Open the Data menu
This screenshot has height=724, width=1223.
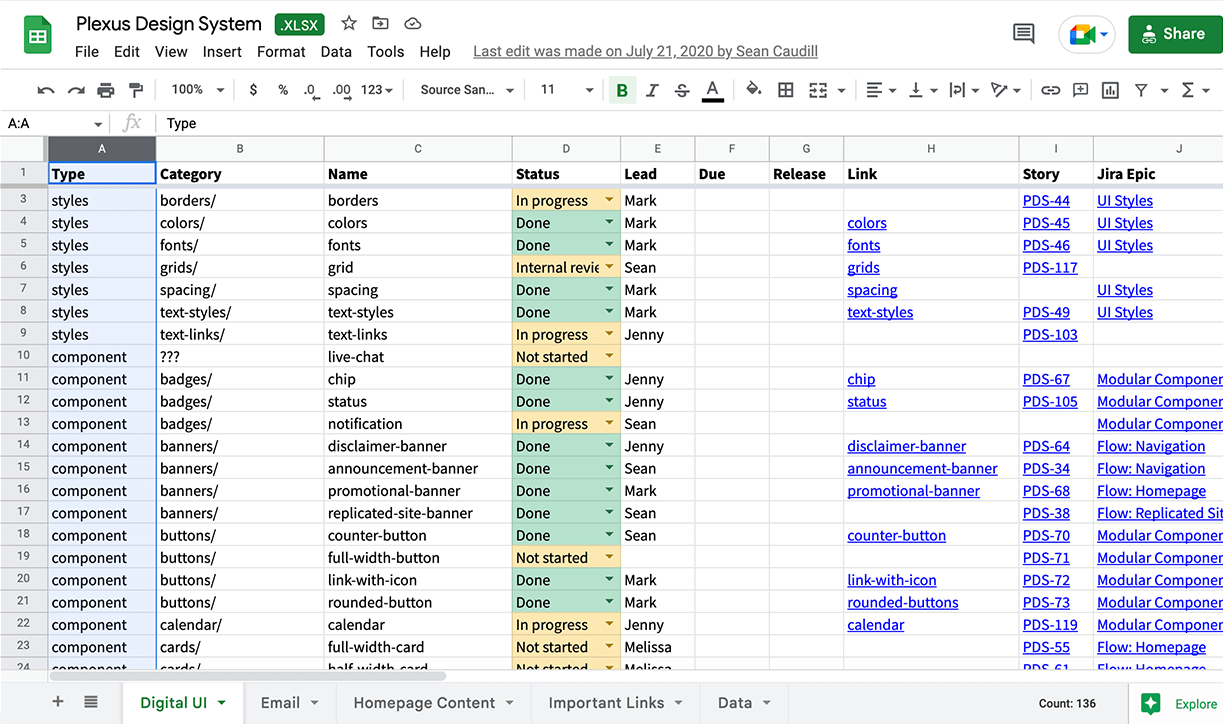336,51
